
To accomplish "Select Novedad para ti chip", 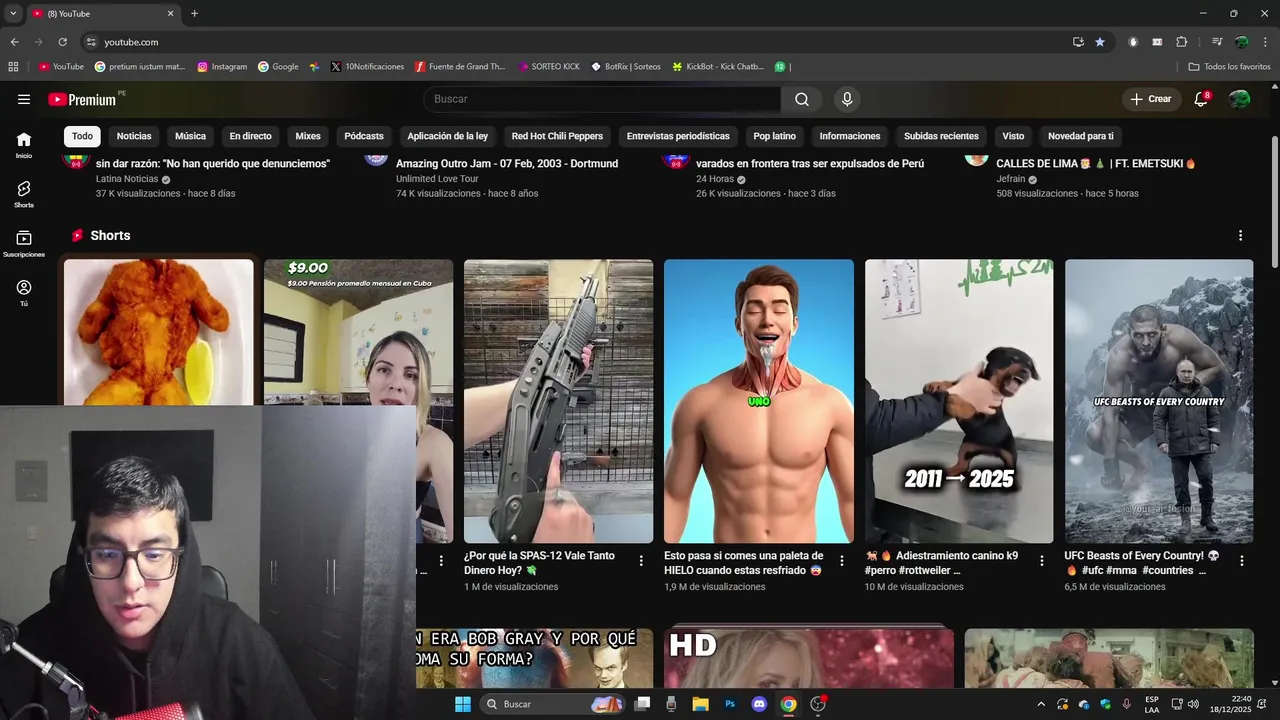I will point(1080,136).
